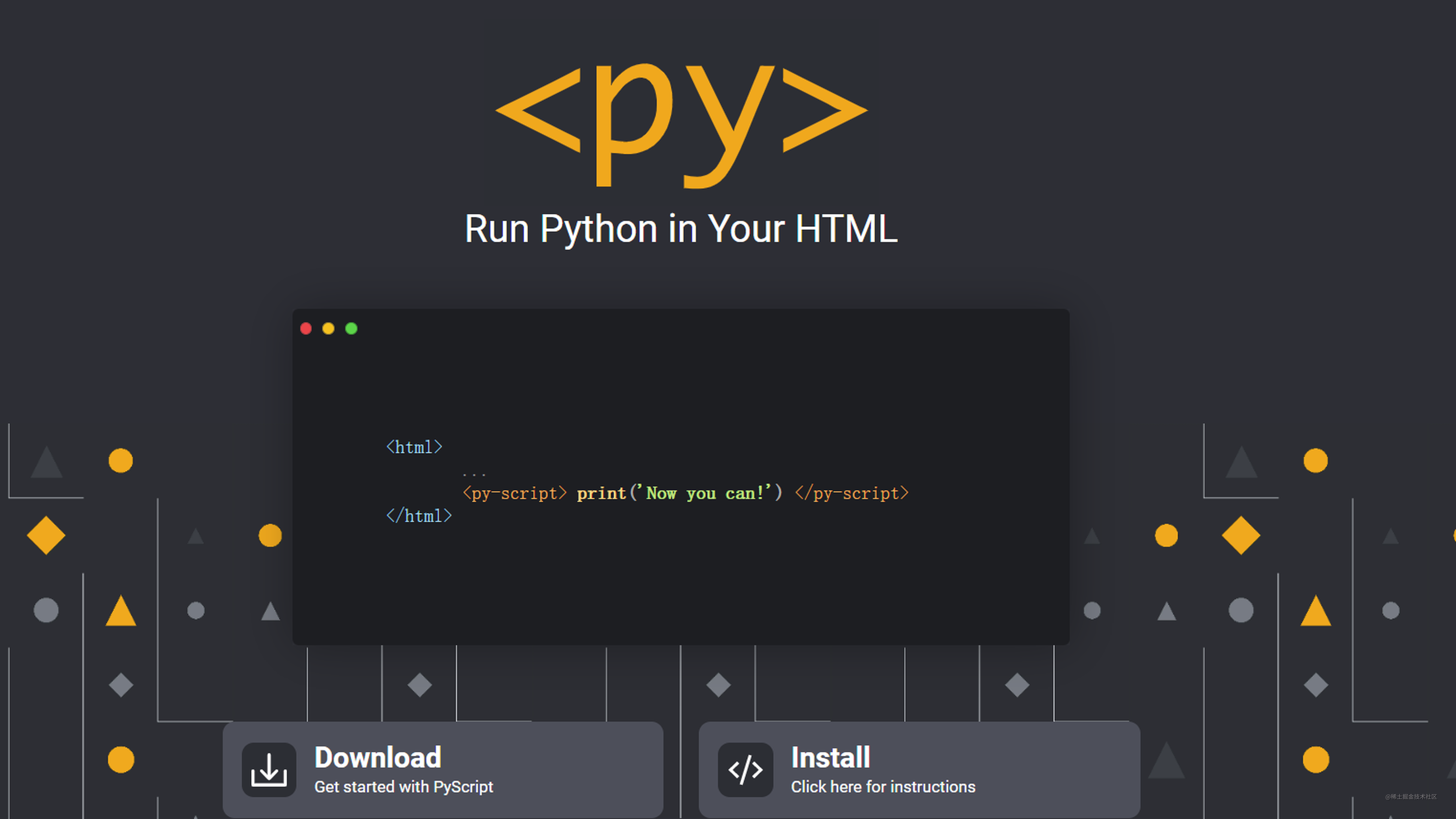1456x819 pixels.
Task: Click the yellow dot in code window
Action: coord(328,329)
